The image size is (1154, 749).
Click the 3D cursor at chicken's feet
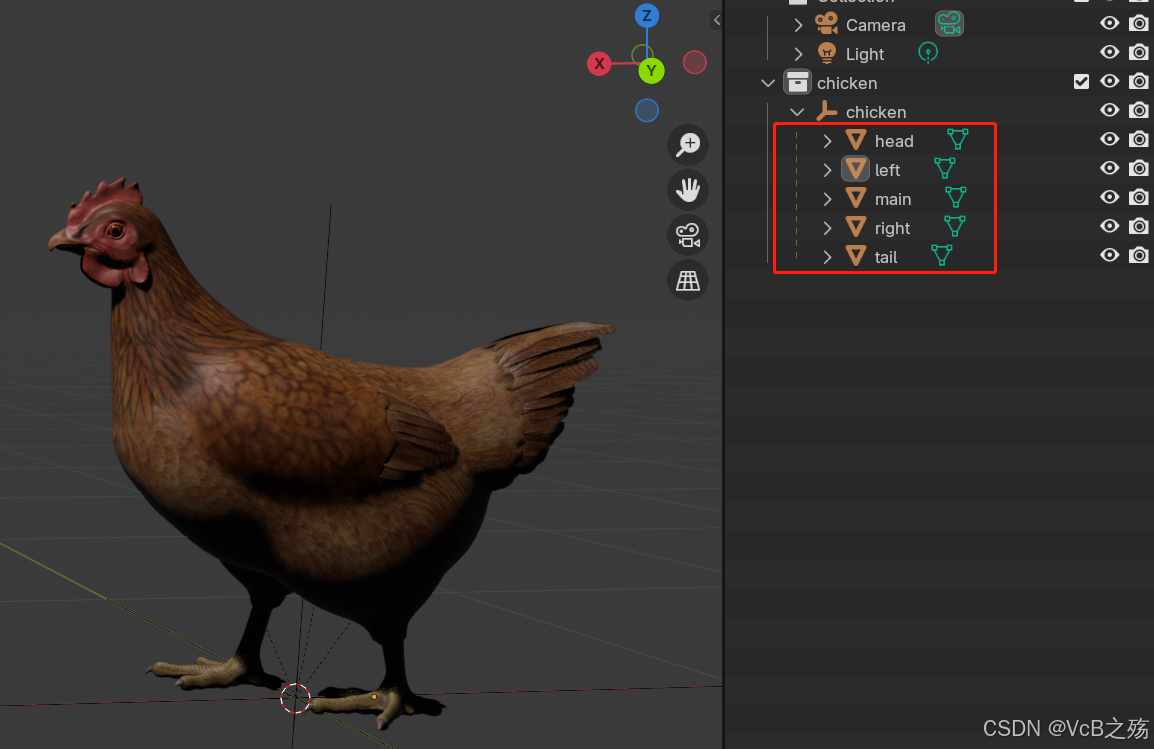[x=295, y=697]
